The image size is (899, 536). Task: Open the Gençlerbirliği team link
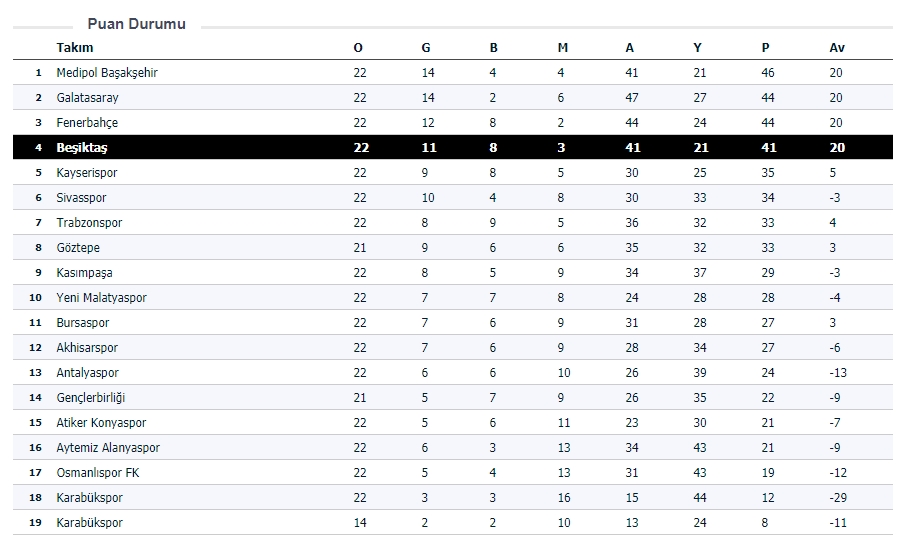coord(91,398)
